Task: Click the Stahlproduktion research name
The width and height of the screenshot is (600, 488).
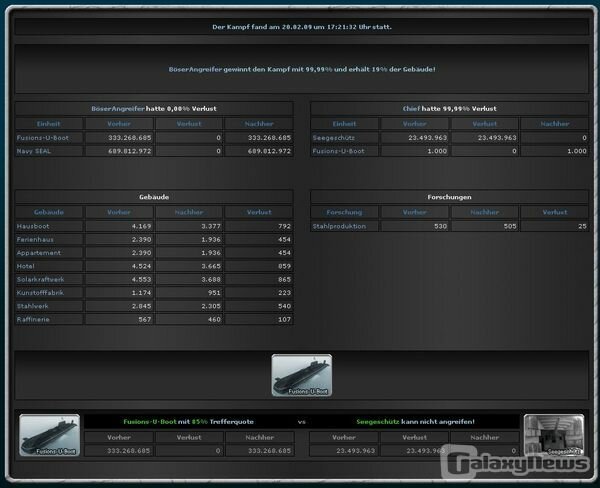Action: 339,226
